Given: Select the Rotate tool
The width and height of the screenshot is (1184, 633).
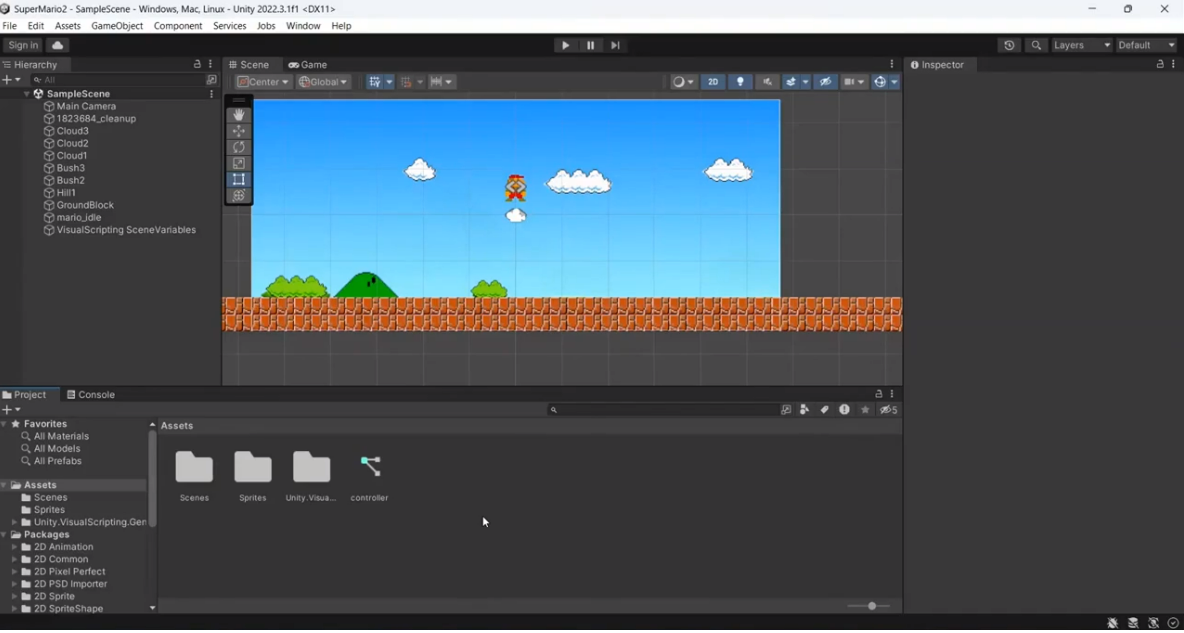Looking at the screenshot, I should click(239, 147).
